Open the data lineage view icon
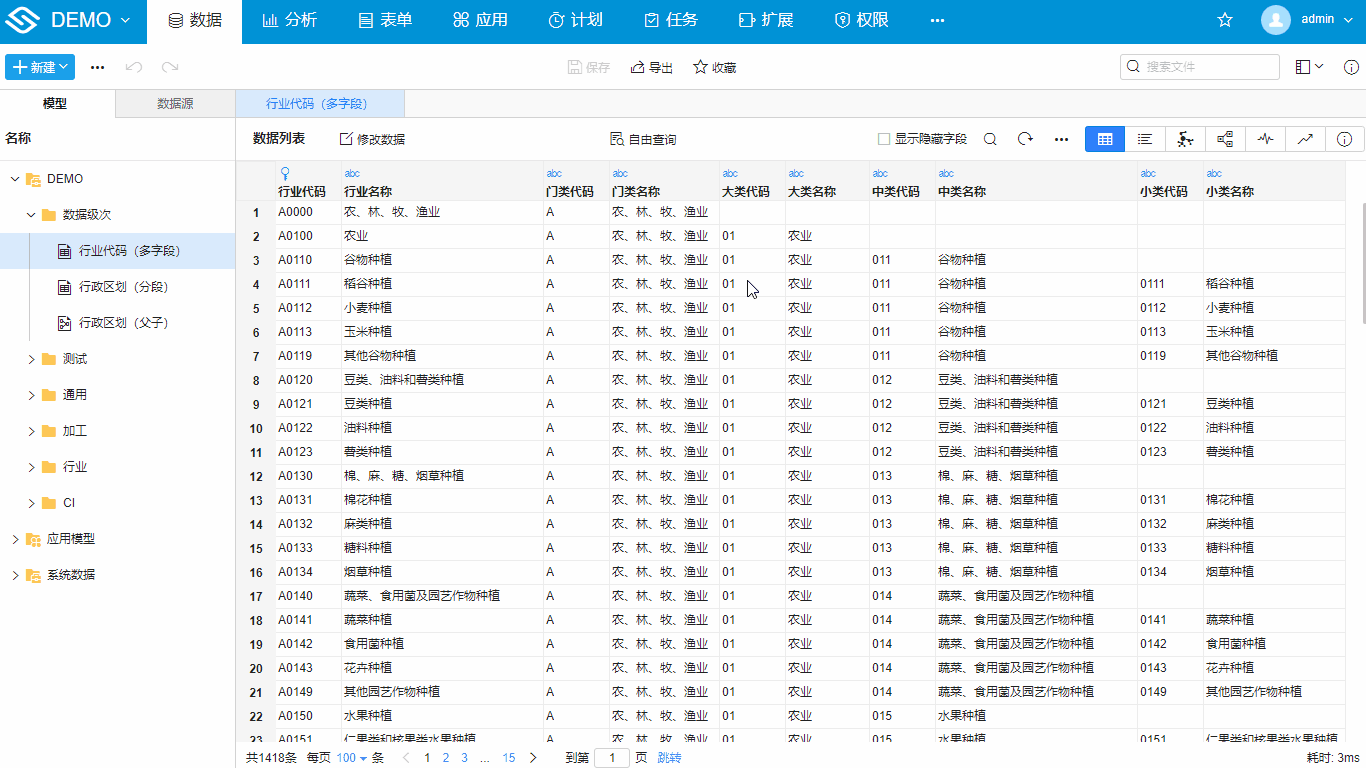 tap(1185, 139)
